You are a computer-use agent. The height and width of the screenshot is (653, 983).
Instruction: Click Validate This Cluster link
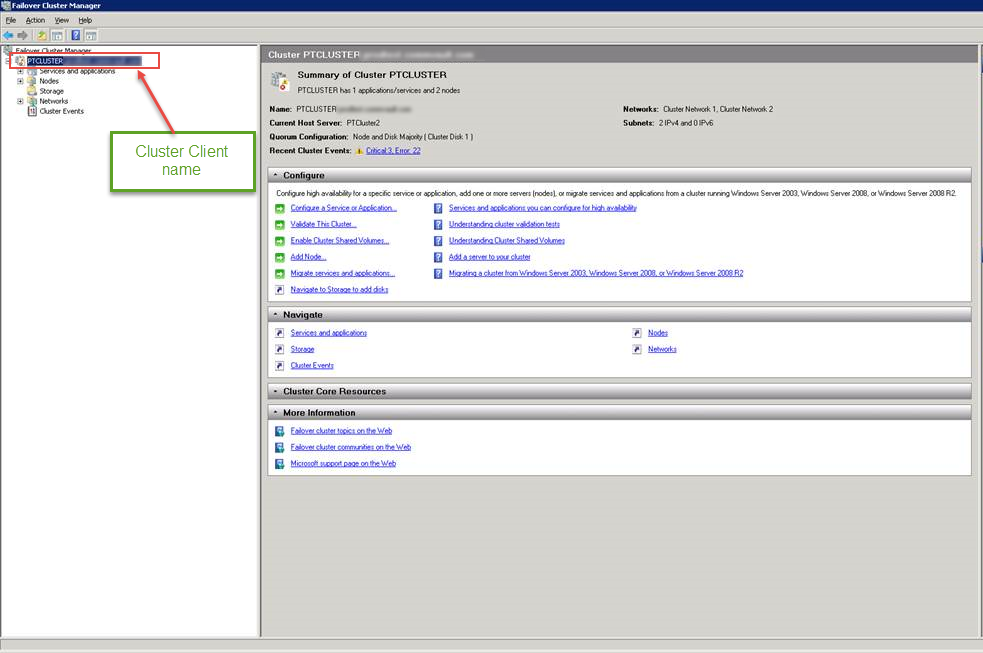click(x=322, y=224)
